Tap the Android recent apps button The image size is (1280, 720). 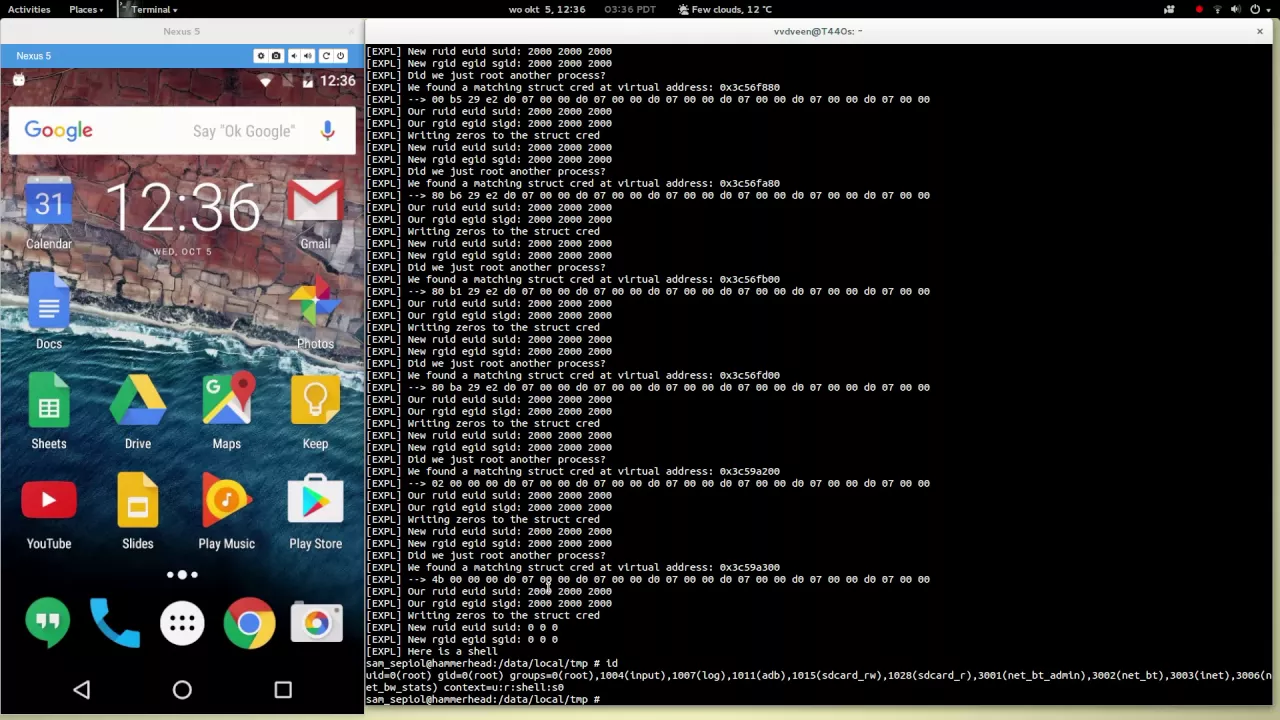point(283,690)
